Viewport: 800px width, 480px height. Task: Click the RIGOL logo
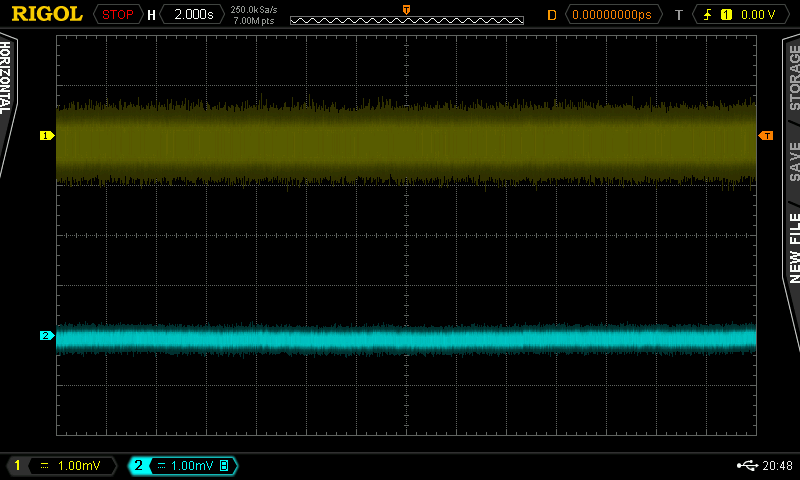(46, 14)
